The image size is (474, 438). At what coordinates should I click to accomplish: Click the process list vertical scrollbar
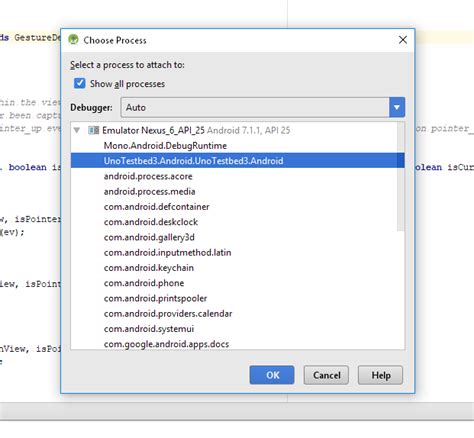point(401,177)
